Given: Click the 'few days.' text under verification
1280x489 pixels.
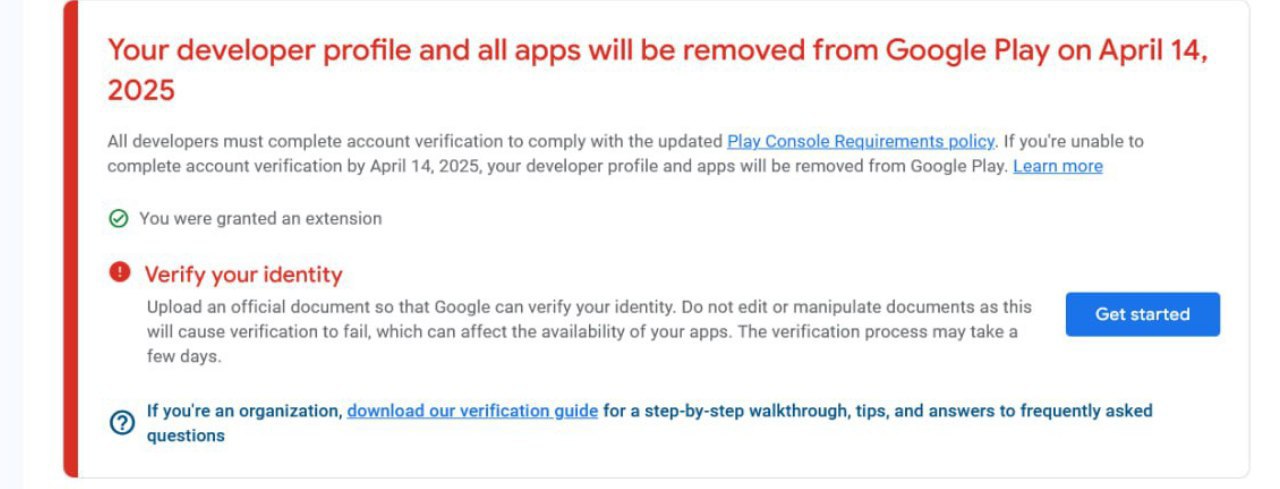Looking at the screenshot, I should tap(183, 357).
